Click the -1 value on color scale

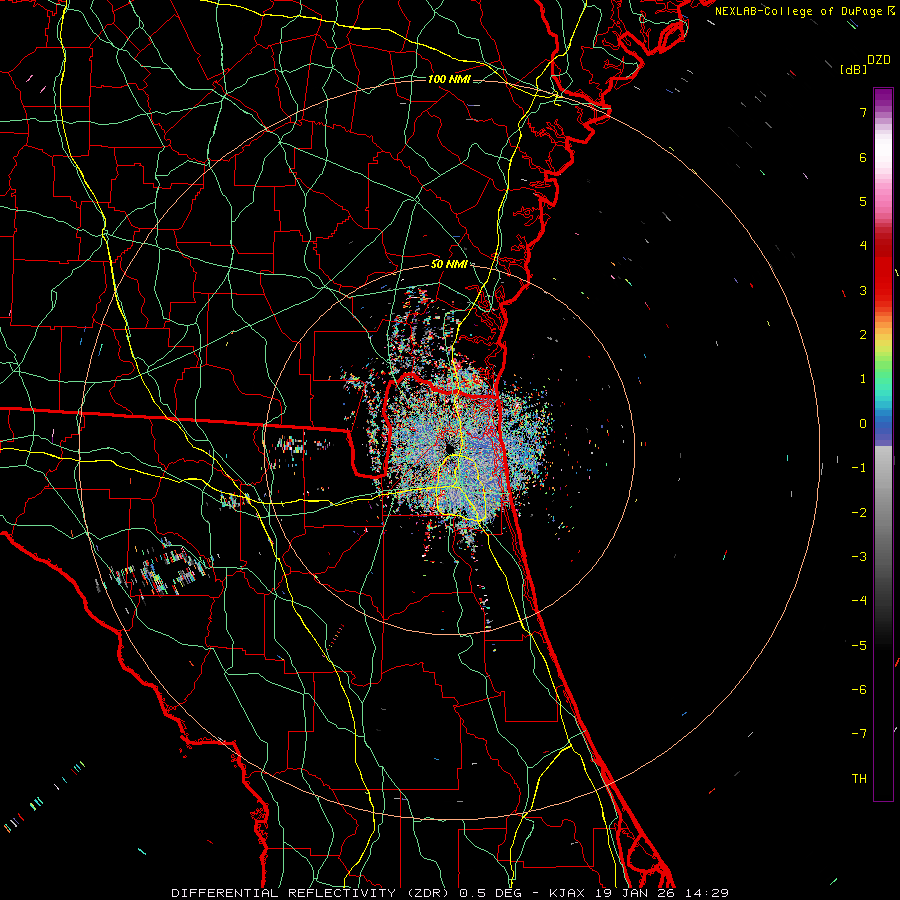[x=859, y=468]
